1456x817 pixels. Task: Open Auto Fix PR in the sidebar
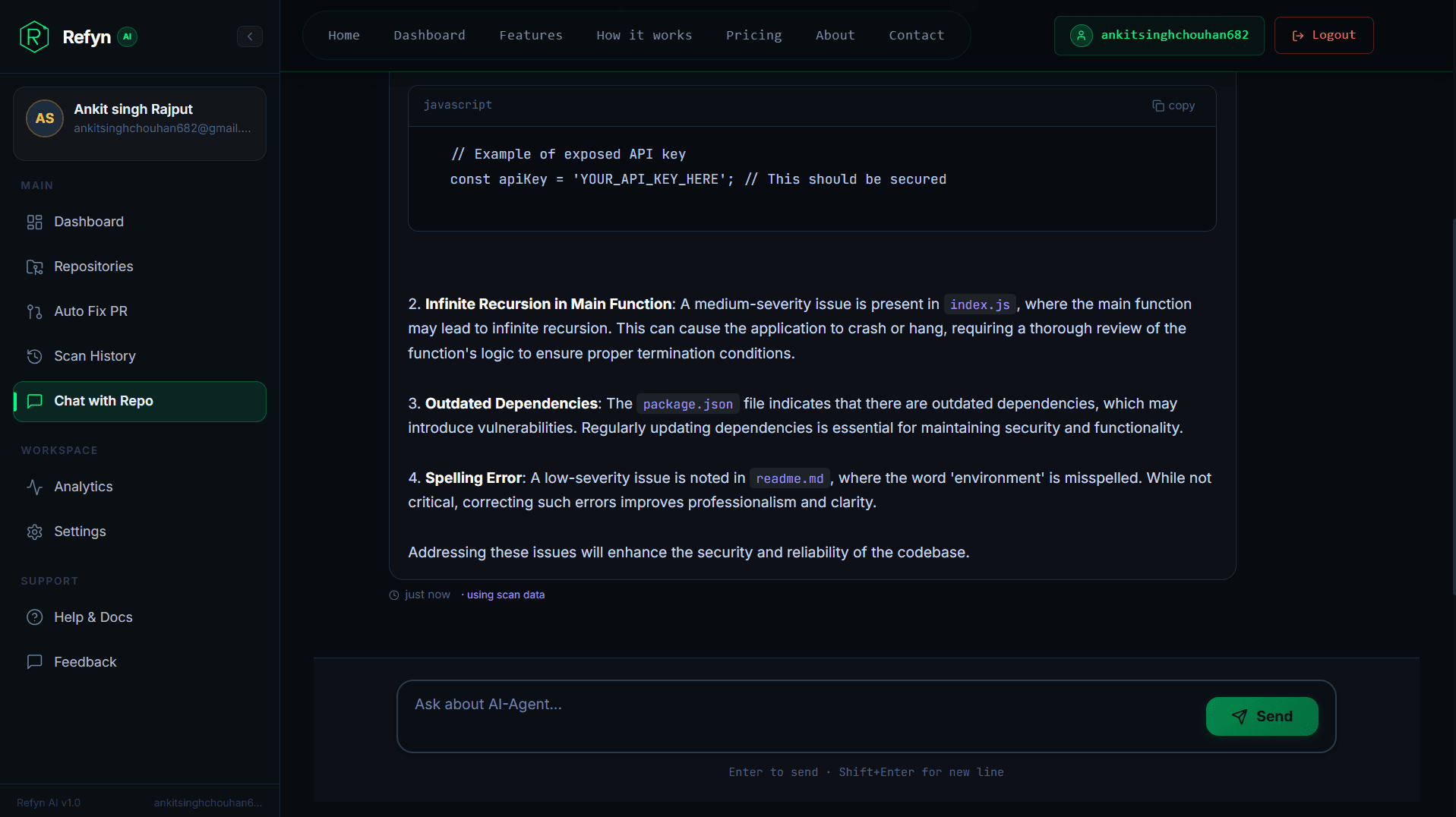click(90, 311)
